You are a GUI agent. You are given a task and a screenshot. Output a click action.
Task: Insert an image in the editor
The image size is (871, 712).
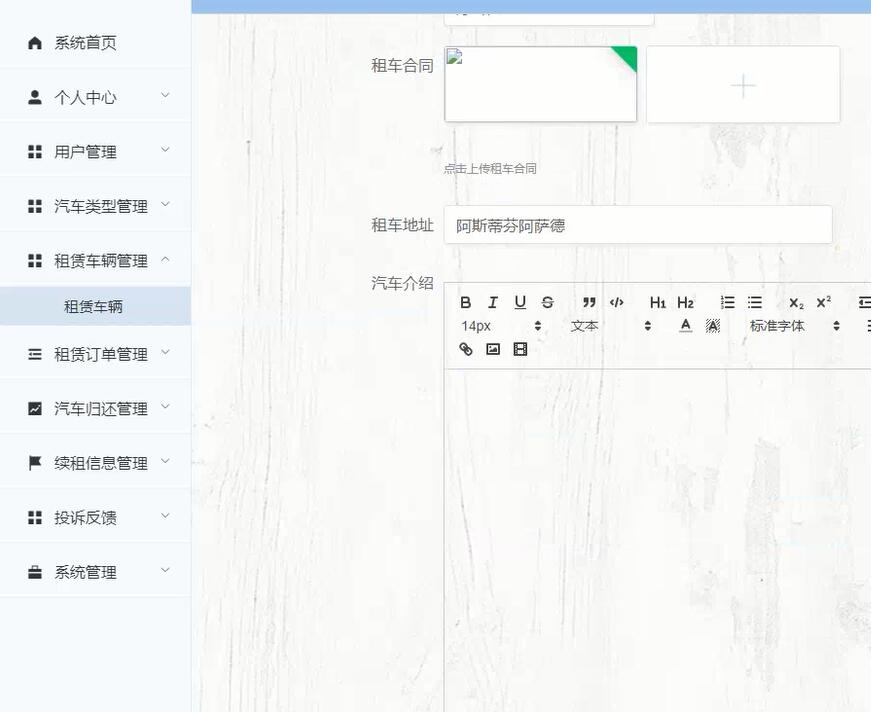493,349
